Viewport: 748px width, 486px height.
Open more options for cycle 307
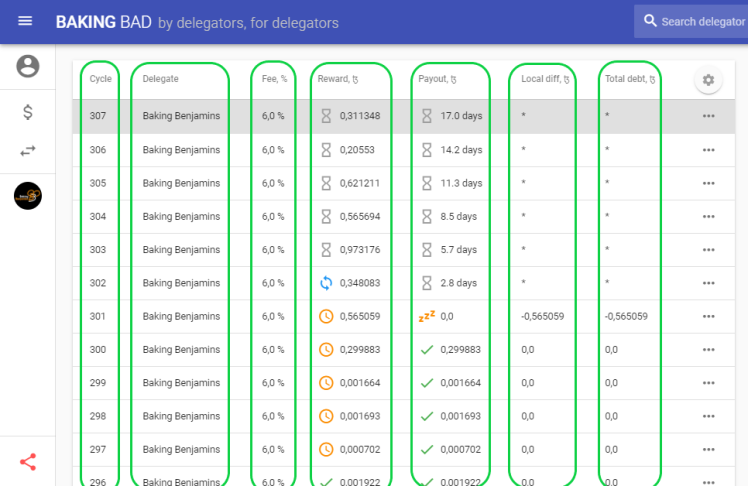point(708,116)
